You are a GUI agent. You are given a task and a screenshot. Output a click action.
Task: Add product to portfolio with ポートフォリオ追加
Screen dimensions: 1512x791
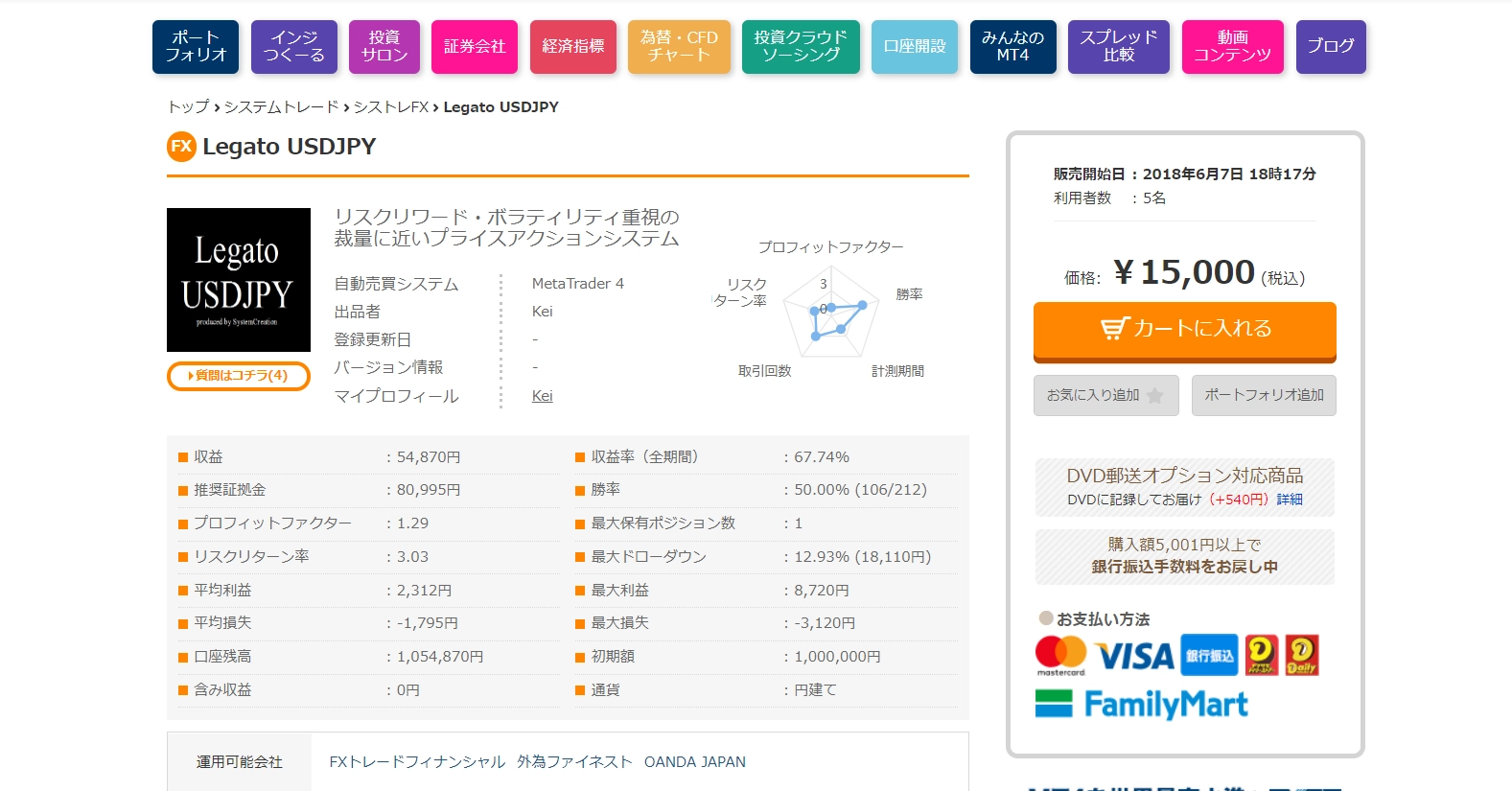tap(1263, 395)
